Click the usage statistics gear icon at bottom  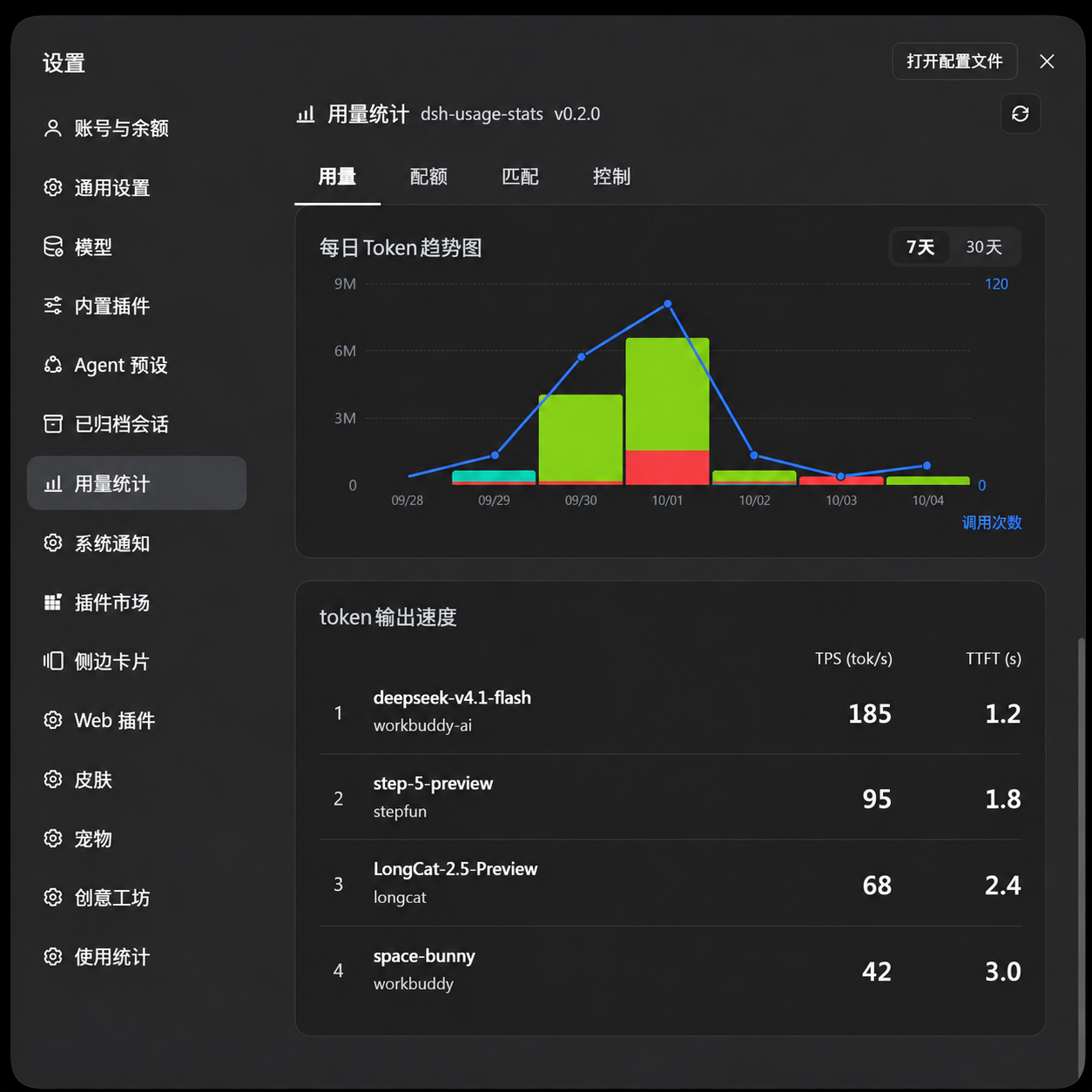click(x=53, y=956)
